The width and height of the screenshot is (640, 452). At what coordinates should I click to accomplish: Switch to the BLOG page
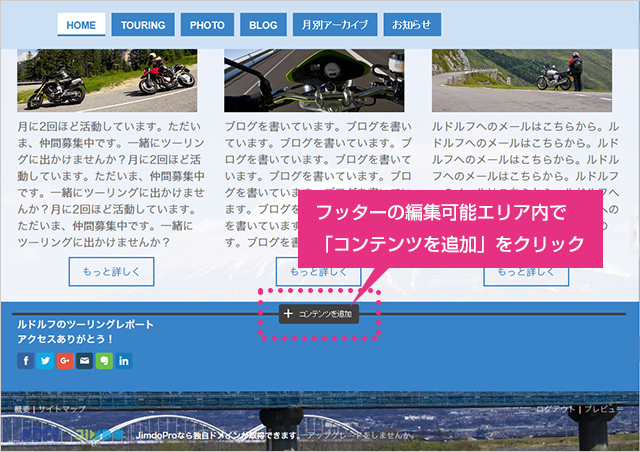pos(263,24)
